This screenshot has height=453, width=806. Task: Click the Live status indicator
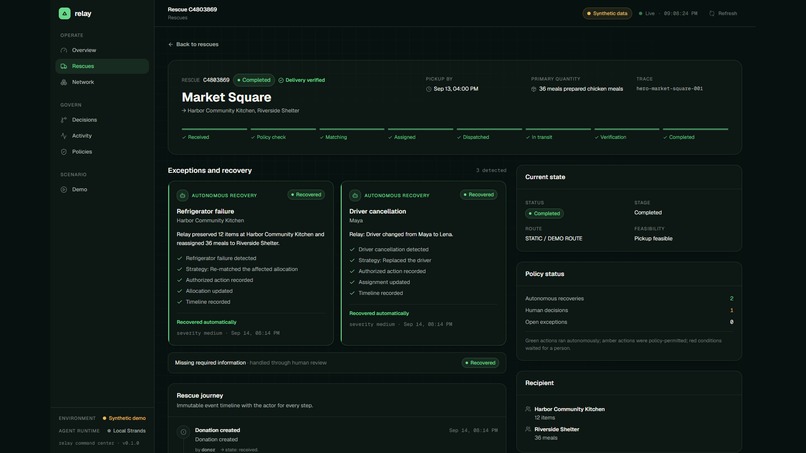click(647, 13)
